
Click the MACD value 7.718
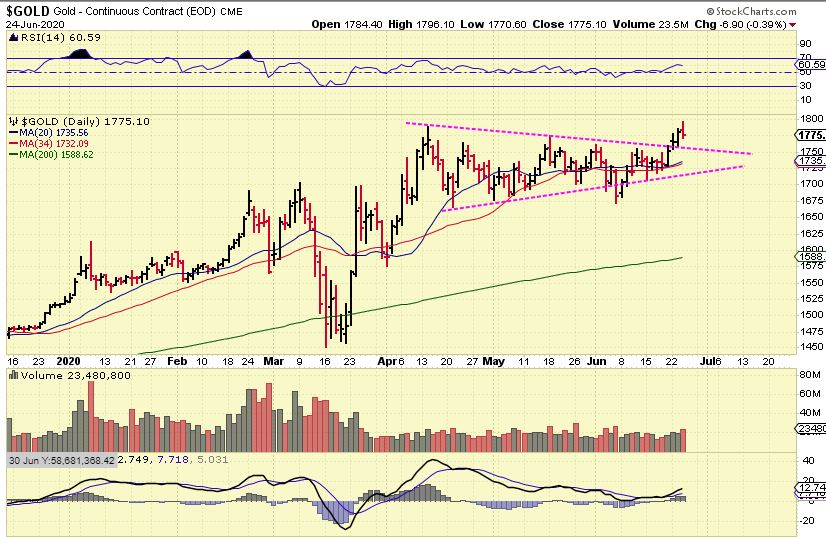[x=173, y=460]
